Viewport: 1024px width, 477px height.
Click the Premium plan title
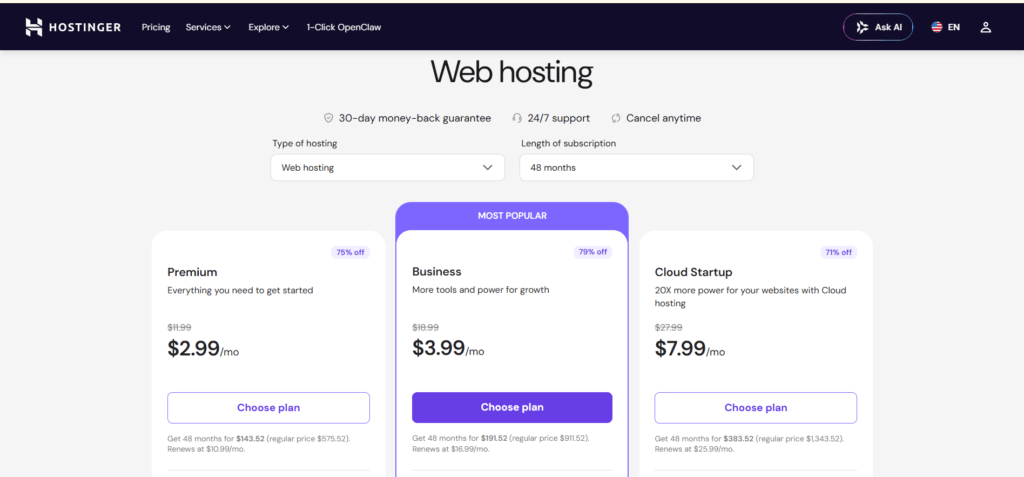click(x=192, y=272)
